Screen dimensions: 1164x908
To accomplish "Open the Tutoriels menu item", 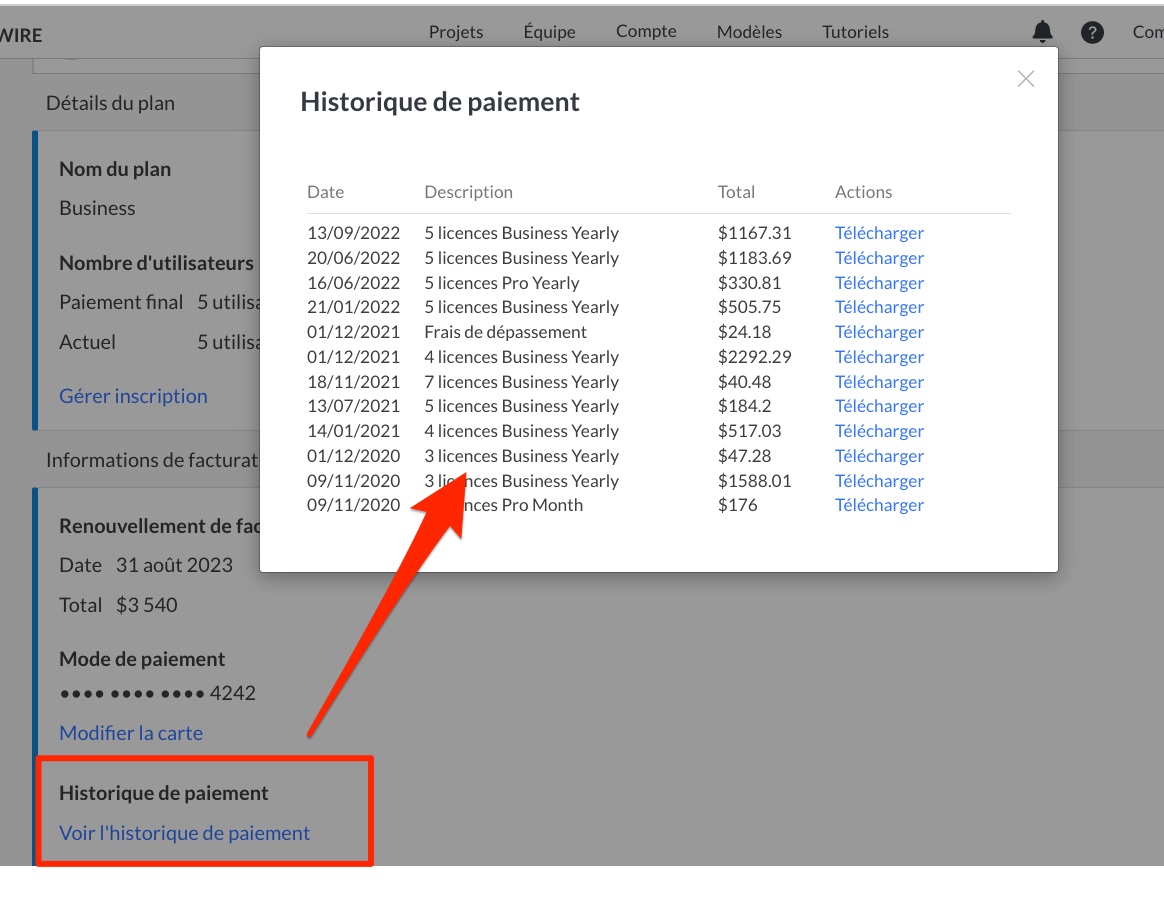I will pos(855,32).
